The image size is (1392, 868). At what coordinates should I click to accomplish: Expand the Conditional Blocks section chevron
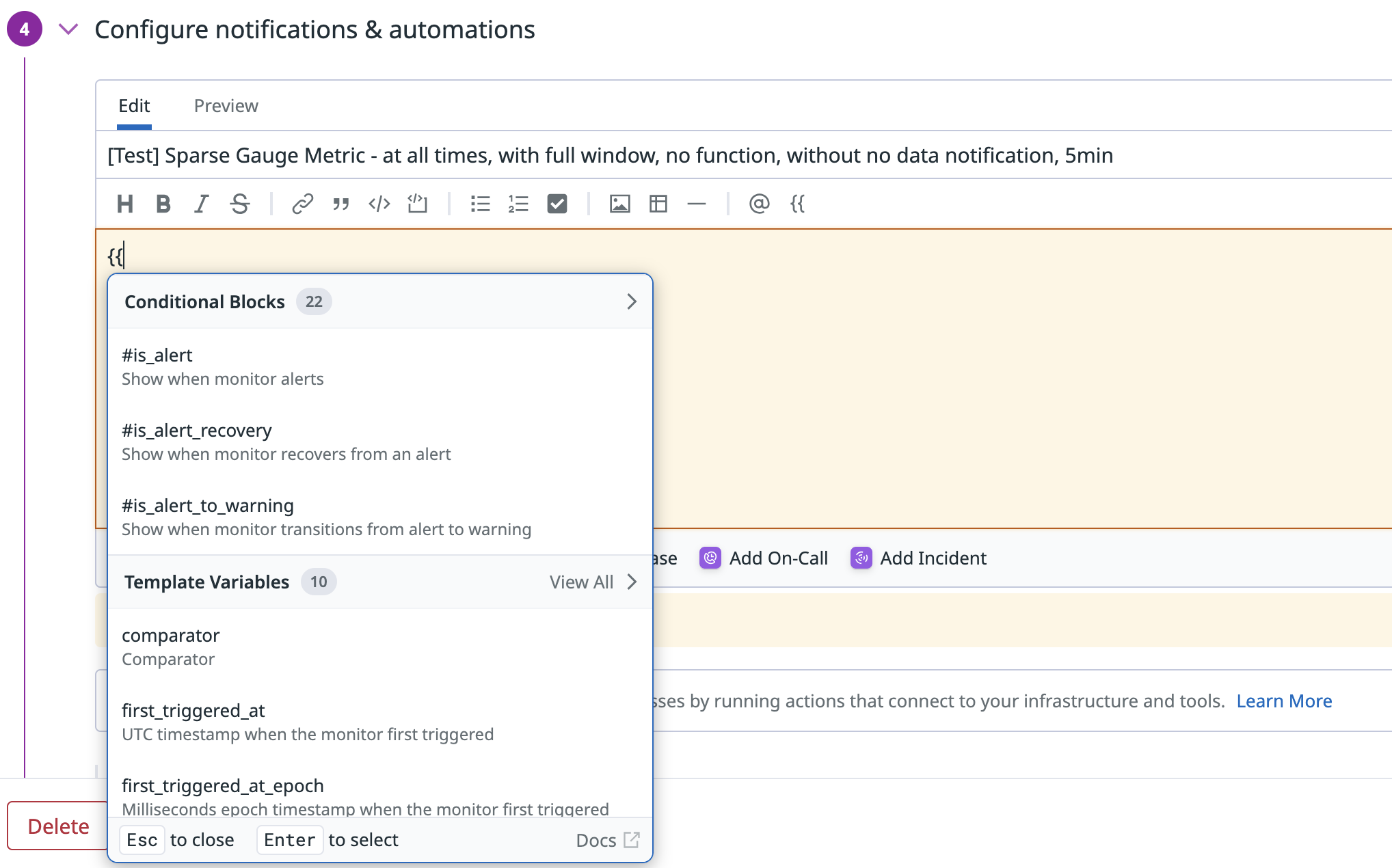631,301
